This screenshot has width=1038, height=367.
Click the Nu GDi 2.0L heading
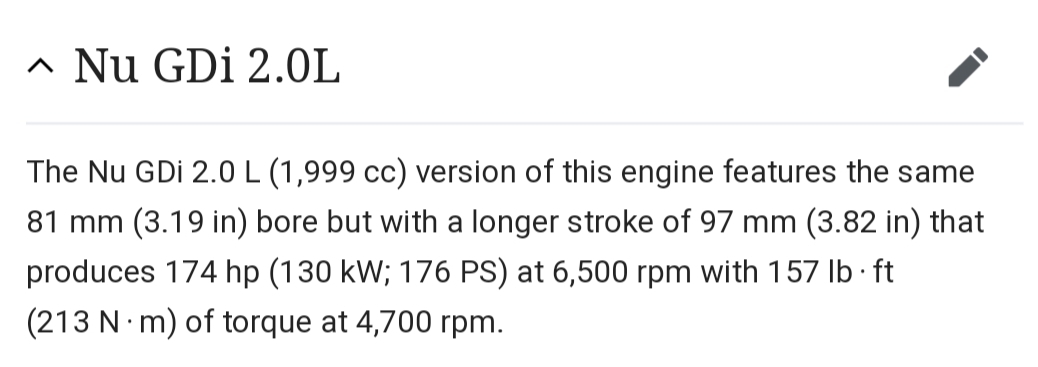tap(207, 67)
